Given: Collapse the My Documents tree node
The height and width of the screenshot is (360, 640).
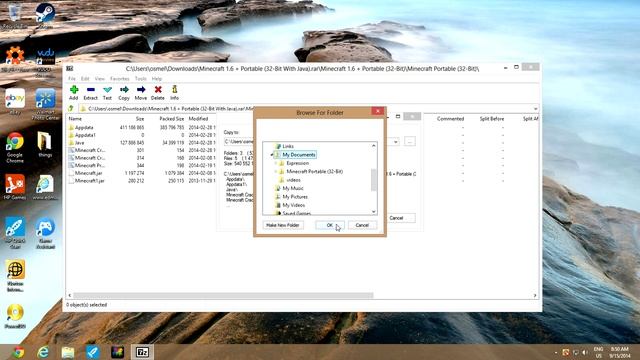Looking at the screenshot, I should [272, 155].
